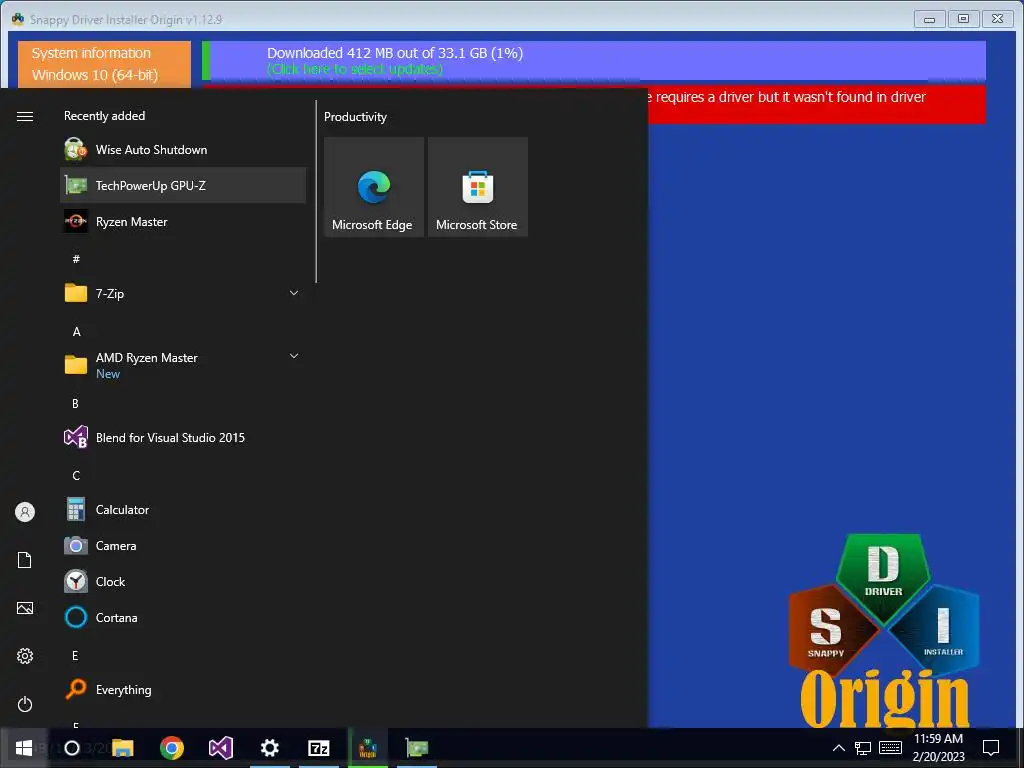
Task: Open 7-Zip from taskbar
Action: (x=319, y=748)
